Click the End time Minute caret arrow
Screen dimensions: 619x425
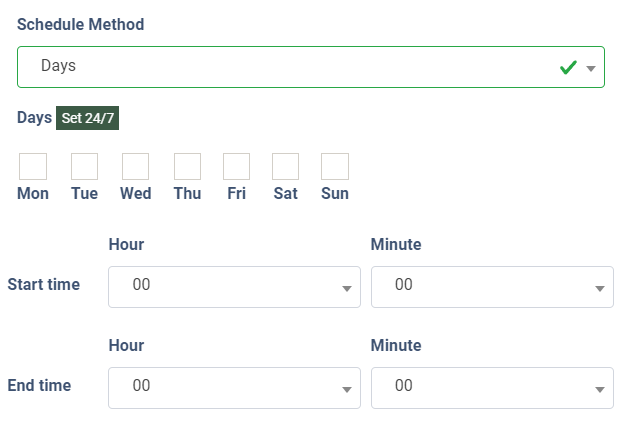600,389
